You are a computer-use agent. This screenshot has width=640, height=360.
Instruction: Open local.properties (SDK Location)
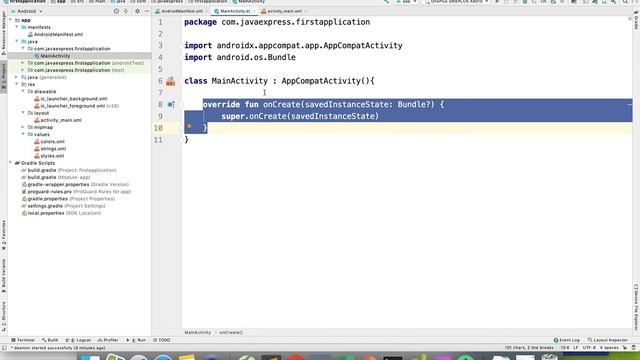(x=61, y=213)
